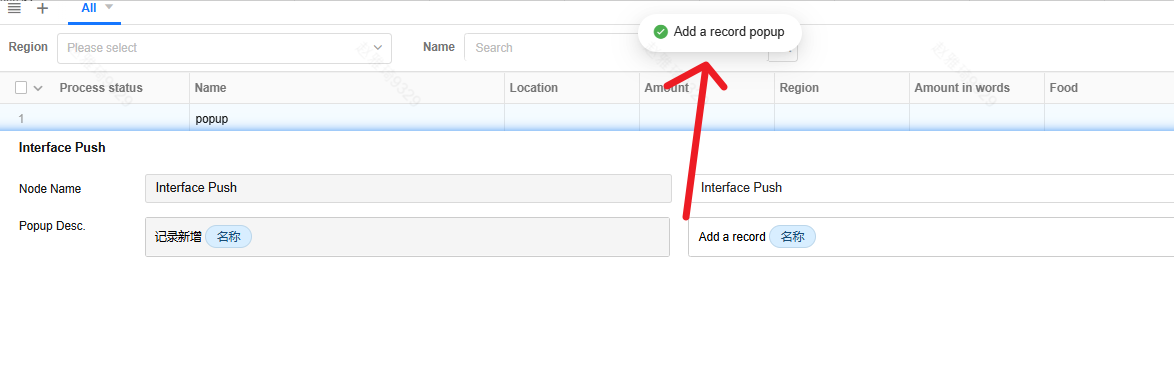Edit the white Interface Push input field
The width and height of the screenshot is (1174, 379).
tap(932, 188)
